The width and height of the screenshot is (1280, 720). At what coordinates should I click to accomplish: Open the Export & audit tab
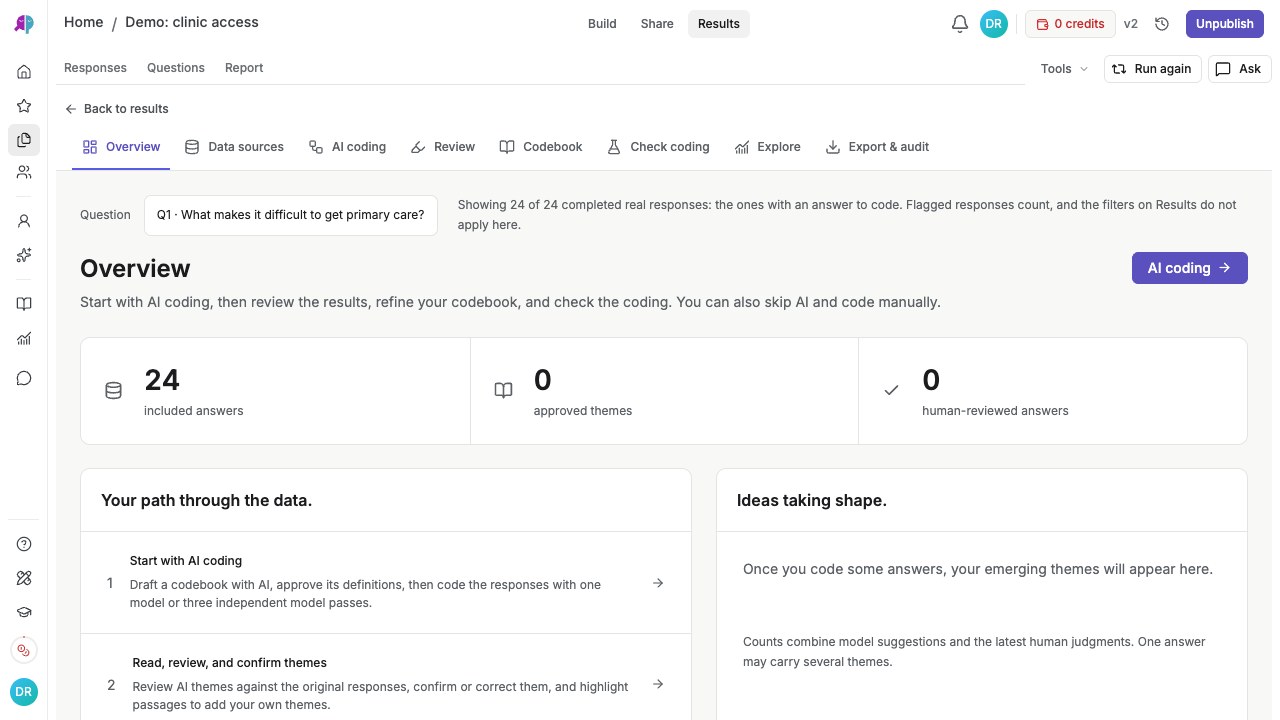click(x=877, y=147)
